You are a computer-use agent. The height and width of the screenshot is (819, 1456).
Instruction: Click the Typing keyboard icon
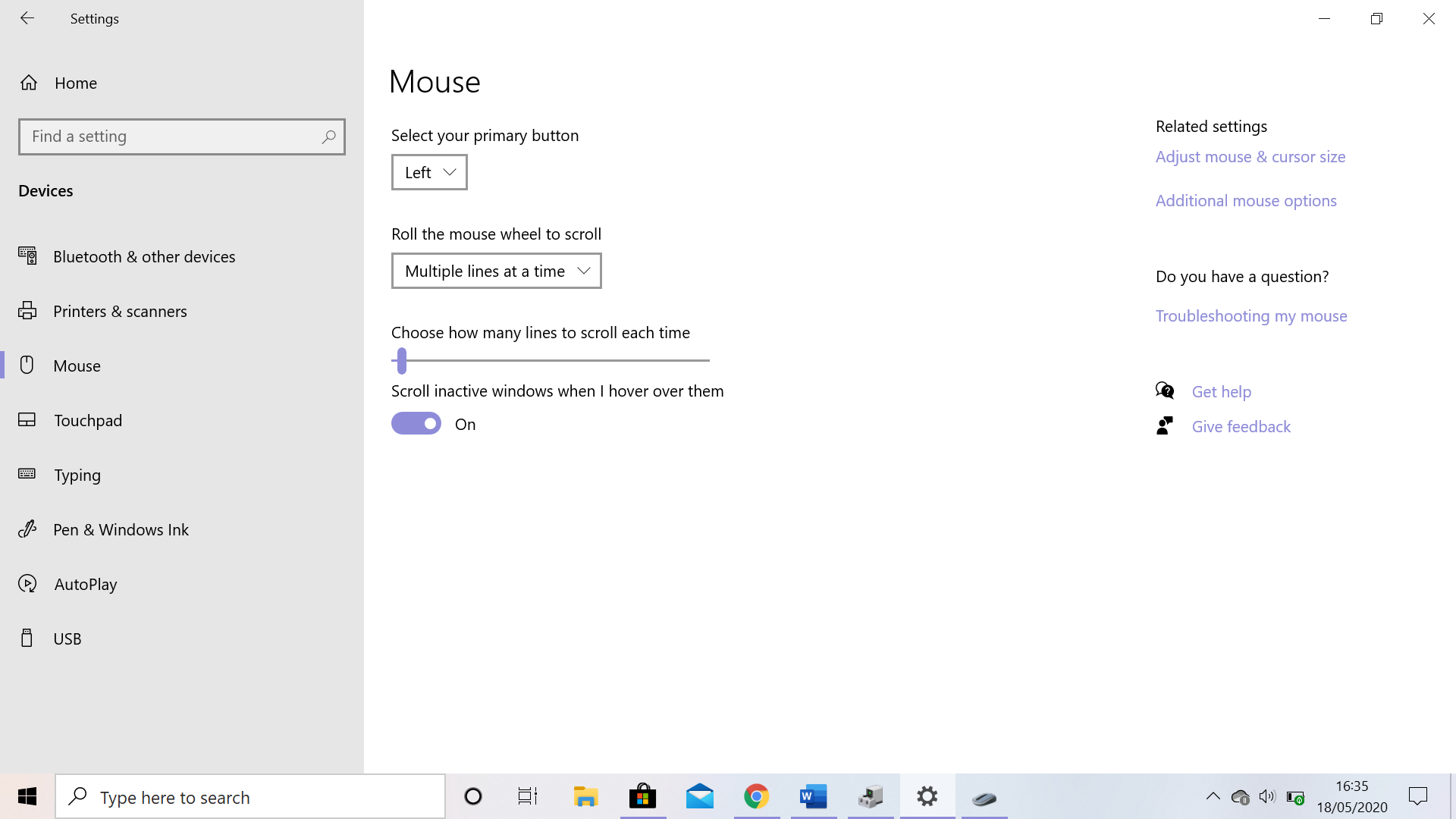point(28,475)
